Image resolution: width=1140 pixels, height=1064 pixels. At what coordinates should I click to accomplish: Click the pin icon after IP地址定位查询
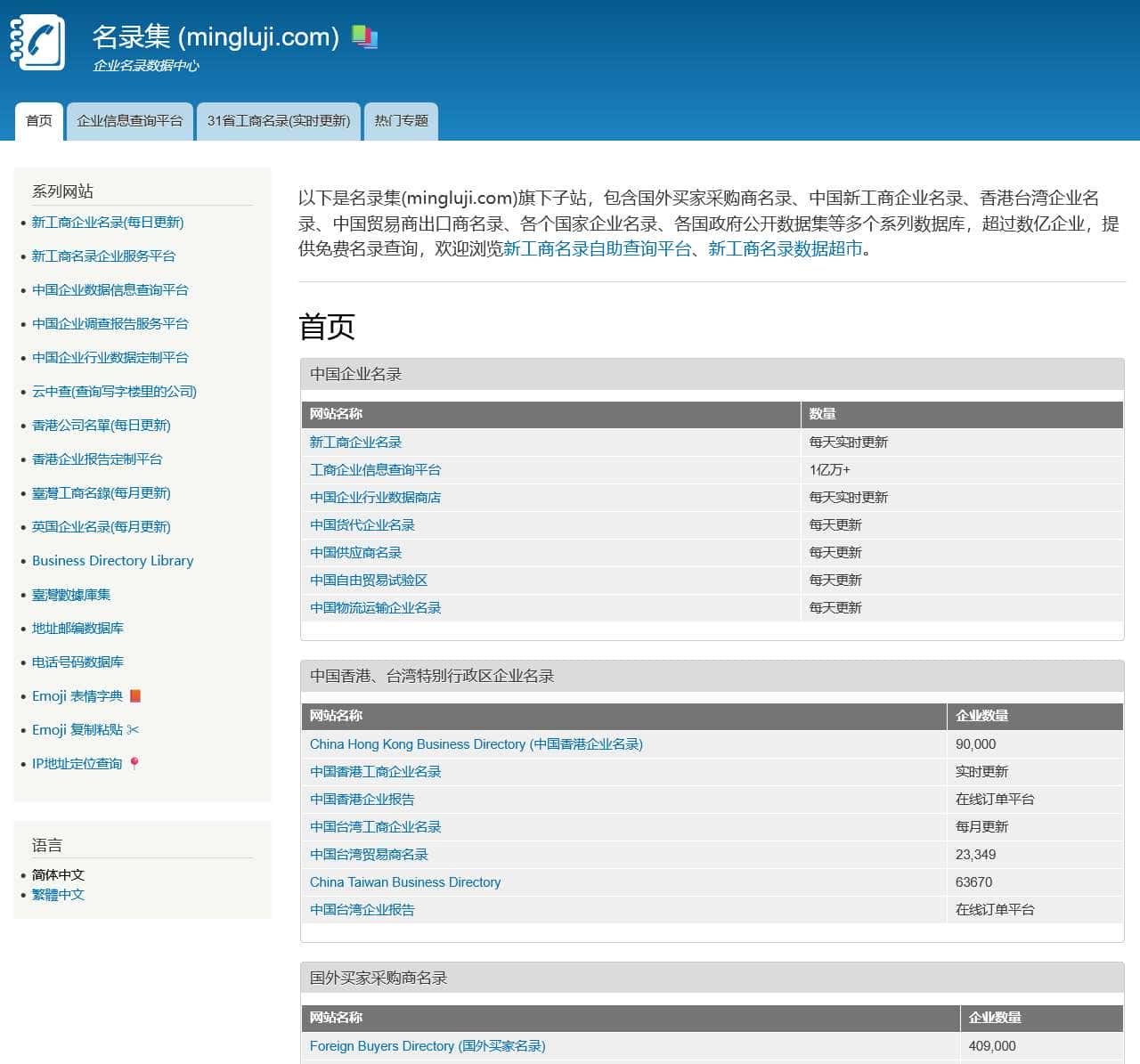point(134,764)
